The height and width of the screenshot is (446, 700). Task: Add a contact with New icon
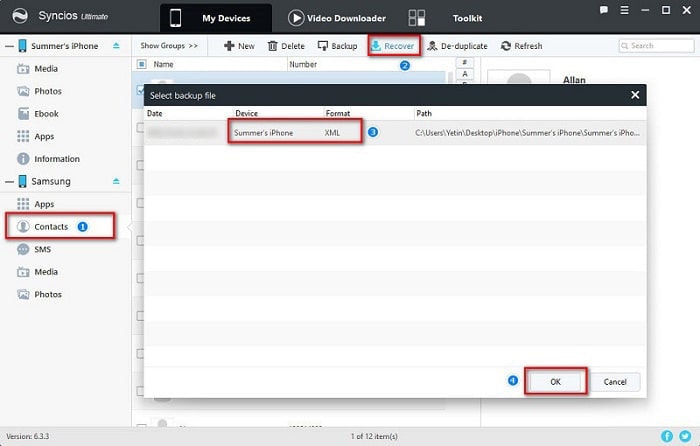[229, 46]
